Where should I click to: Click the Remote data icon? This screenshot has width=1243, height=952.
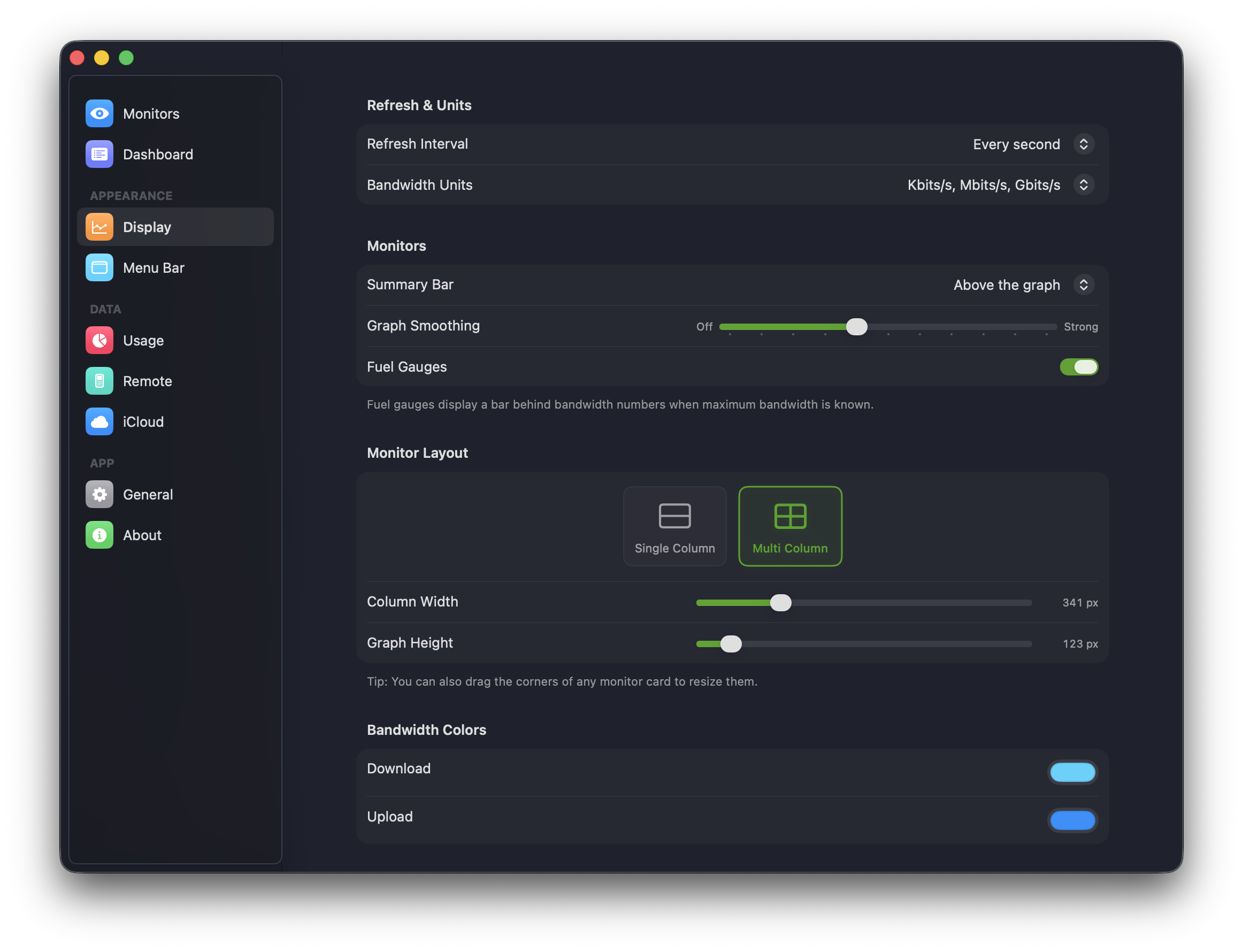pyautogui.click(x=99, y=381)
